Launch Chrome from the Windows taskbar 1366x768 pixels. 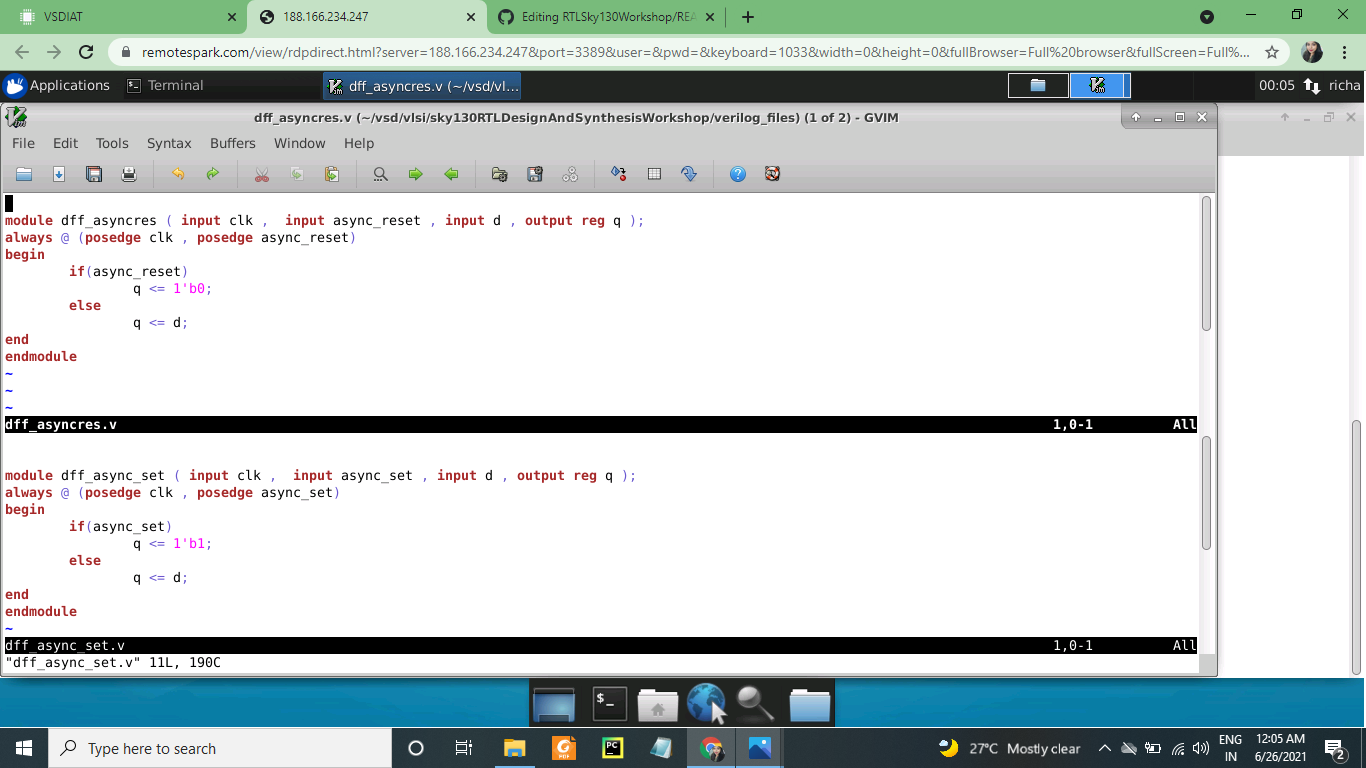click(x=709, y=748)
